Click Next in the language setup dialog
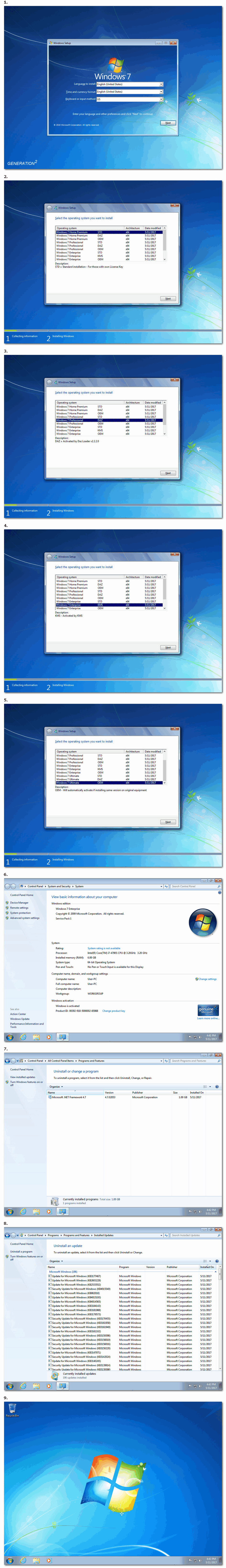Viewport: 226px width, 1568px height. (x=168, y=123)
